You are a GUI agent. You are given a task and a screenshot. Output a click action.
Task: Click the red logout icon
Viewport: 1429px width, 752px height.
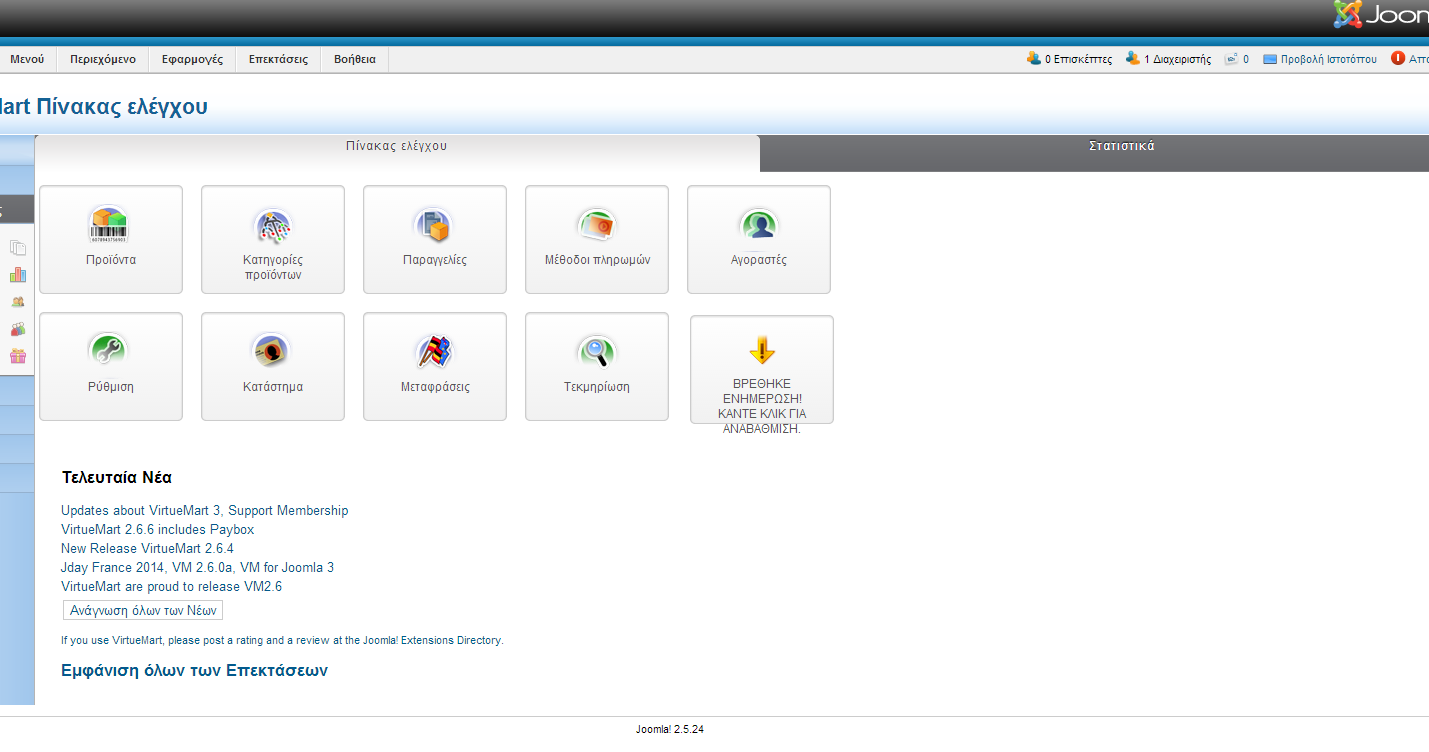pyautogui.click(x=1398, y=59)
